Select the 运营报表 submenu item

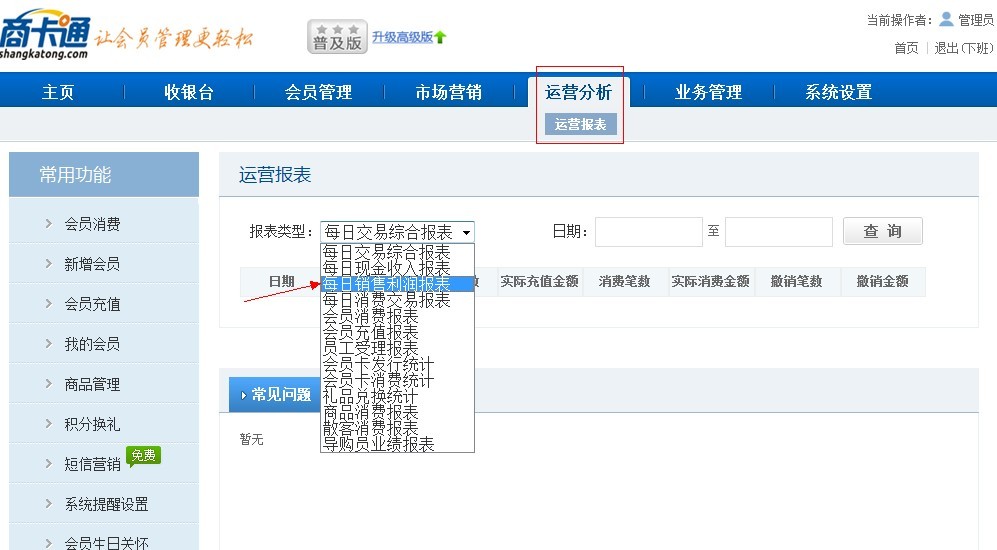pos(580,124)
